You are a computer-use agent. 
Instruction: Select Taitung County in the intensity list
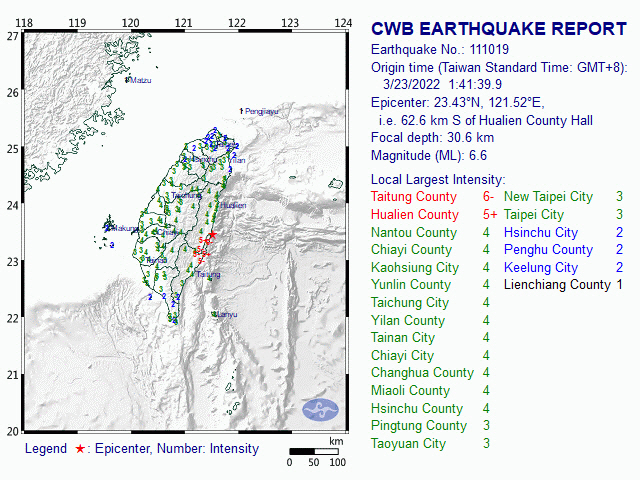(x=415, y=197)
